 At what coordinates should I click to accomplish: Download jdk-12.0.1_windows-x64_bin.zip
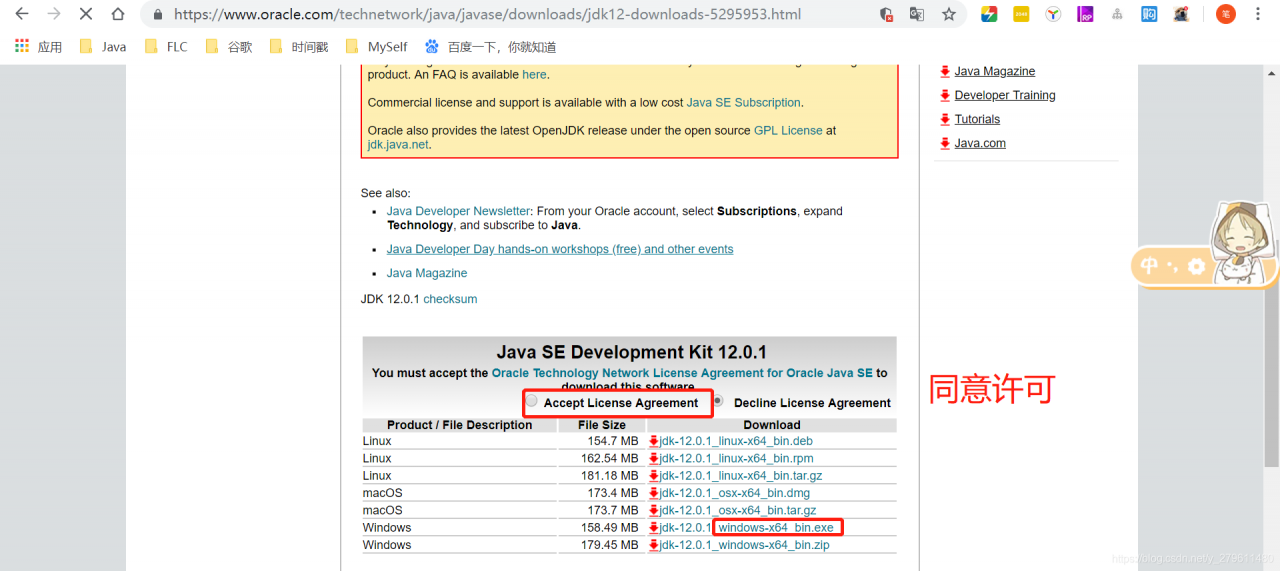[745, 545]
